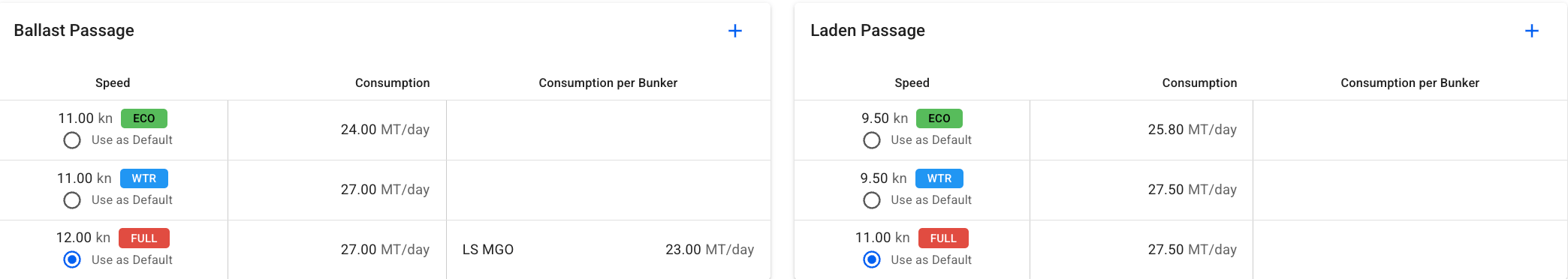Click the 23.00 MT/day LS MGO value
The width and height of the screenshot is (1568, 279).
tap(710, 250)
